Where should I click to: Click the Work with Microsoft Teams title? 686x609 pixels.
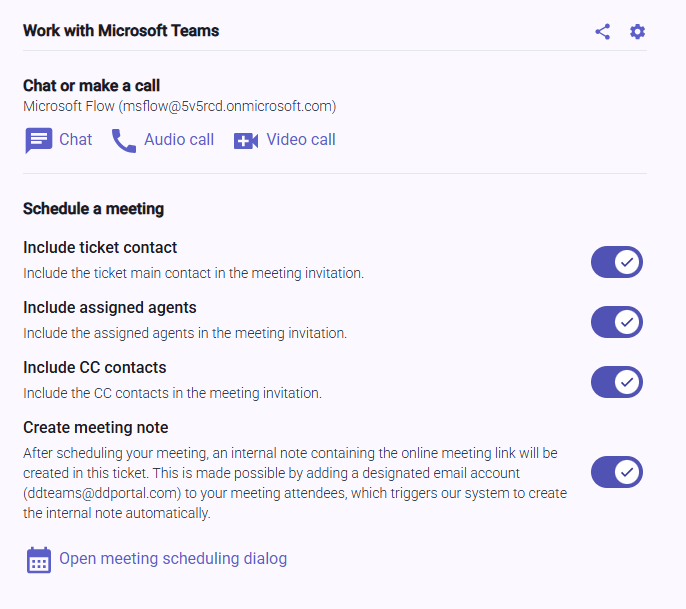(x=121, y=30)
